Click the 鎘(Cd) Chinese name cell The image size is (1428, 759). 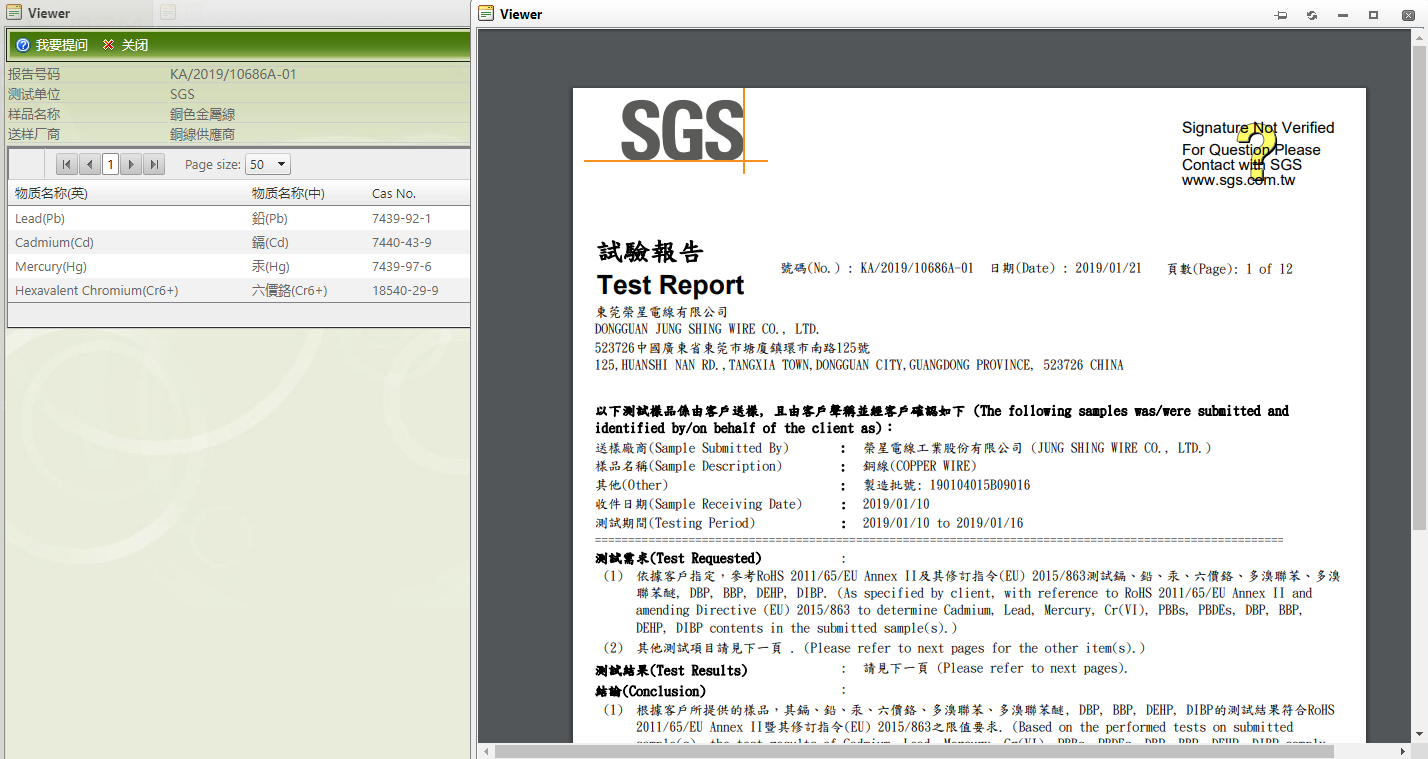click(270, 242)
